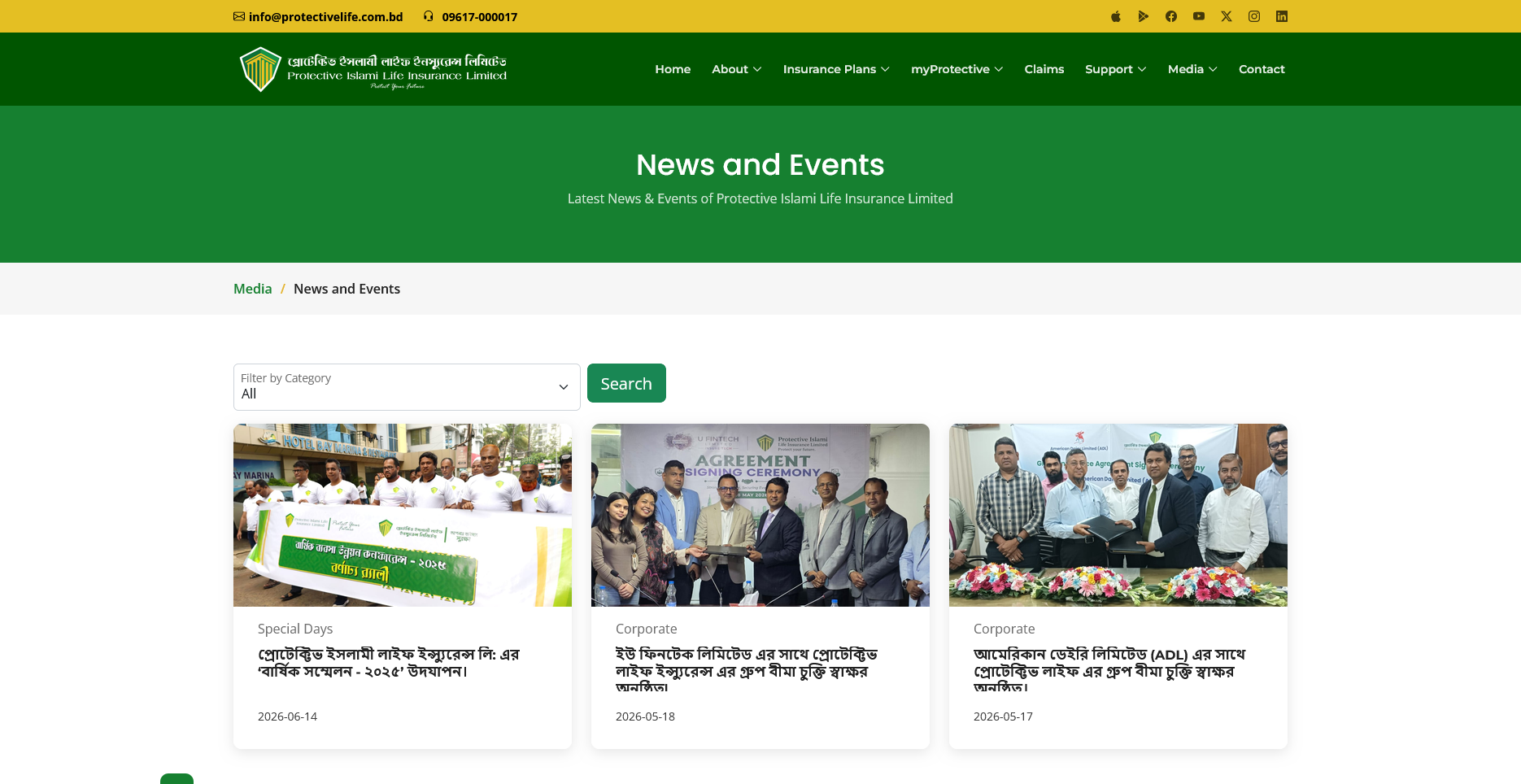This screenshot has height=784, width=1521.
Task: Open the Apple App Store icon link
Action: click(x=1116, y=16)
